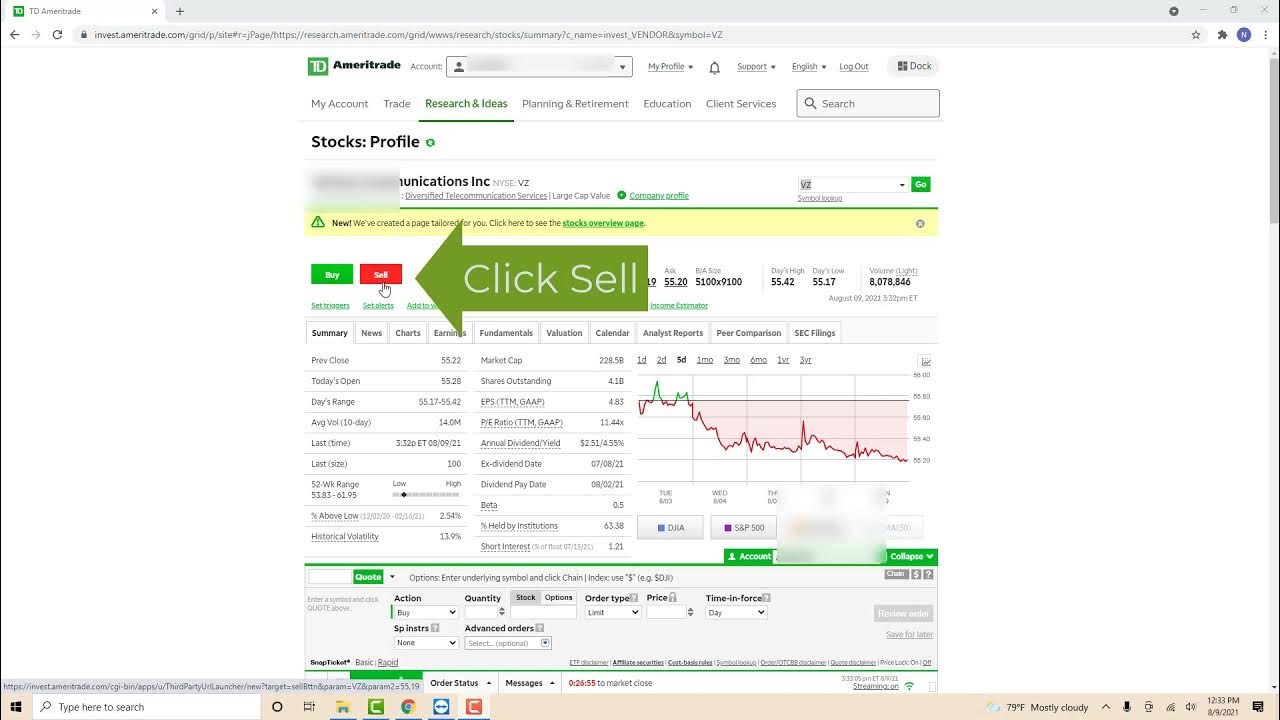Open the English language dropdown
Image resolution: width=1280 pixels, height=720 pixels.
coord(808,67)
